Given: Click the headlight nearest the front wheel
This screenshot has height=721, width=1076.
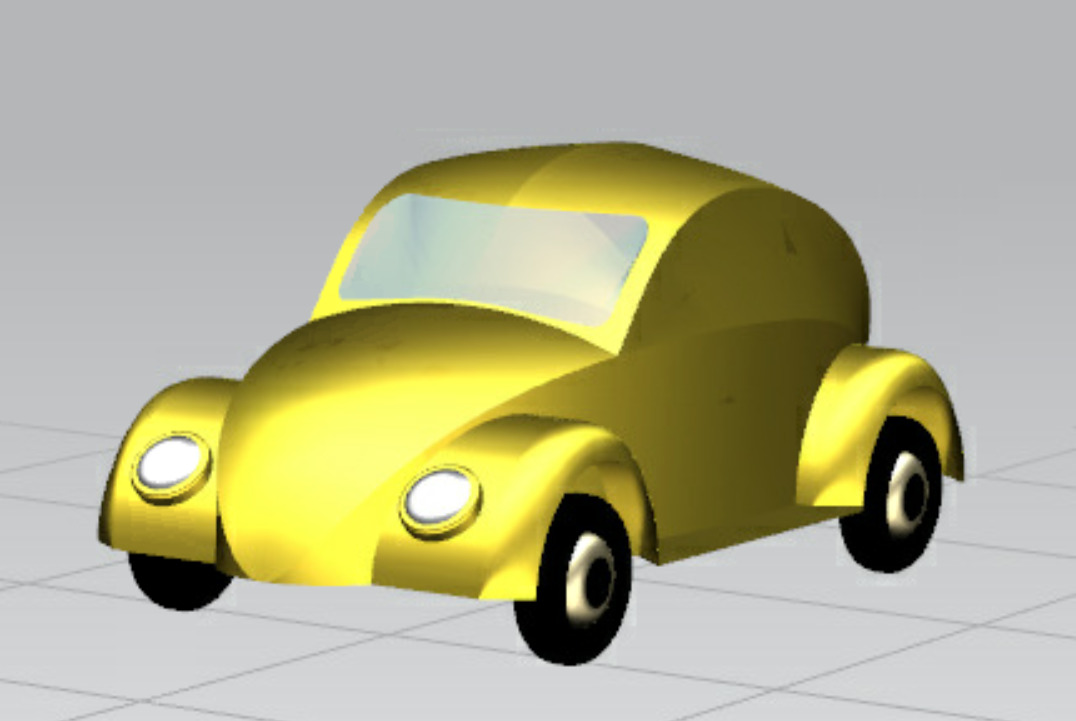Looking at the screenshot, I should (440, 497).
